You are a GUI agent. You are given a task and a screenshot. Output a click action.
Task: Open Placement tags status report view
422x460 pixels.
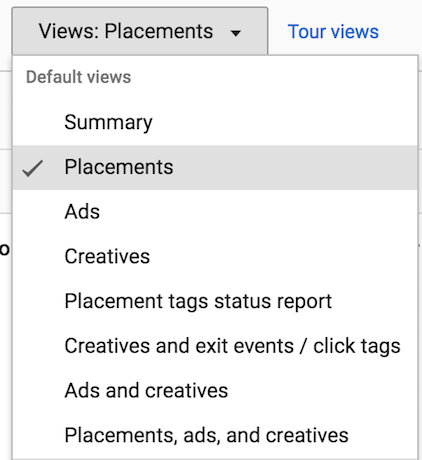pos(215,301)
